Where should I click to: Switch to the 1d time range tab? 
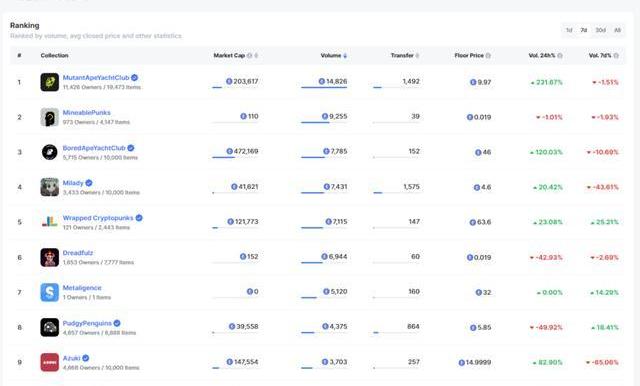569,30
